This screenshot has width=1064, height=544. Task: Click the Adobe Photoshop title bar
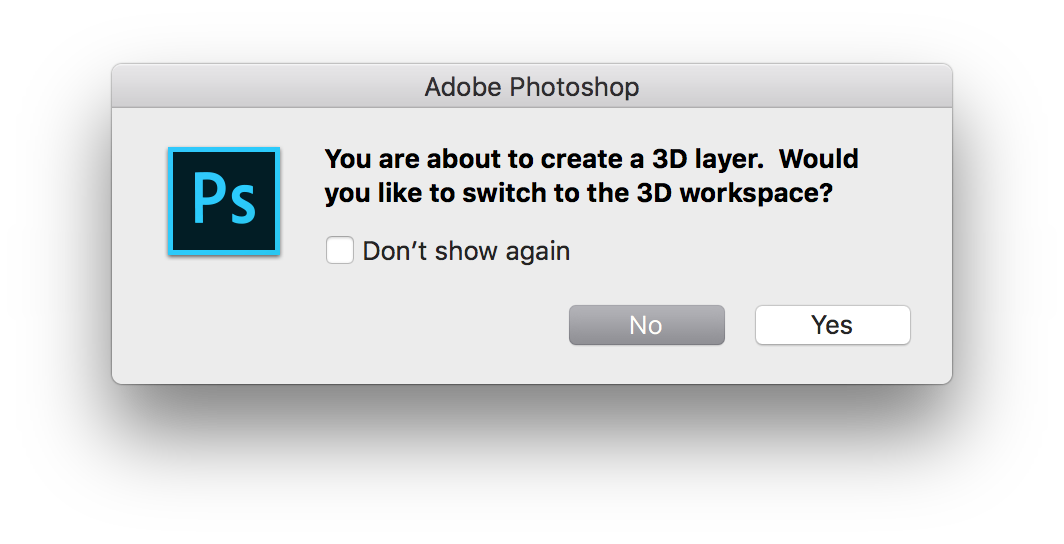click(532, 86)
